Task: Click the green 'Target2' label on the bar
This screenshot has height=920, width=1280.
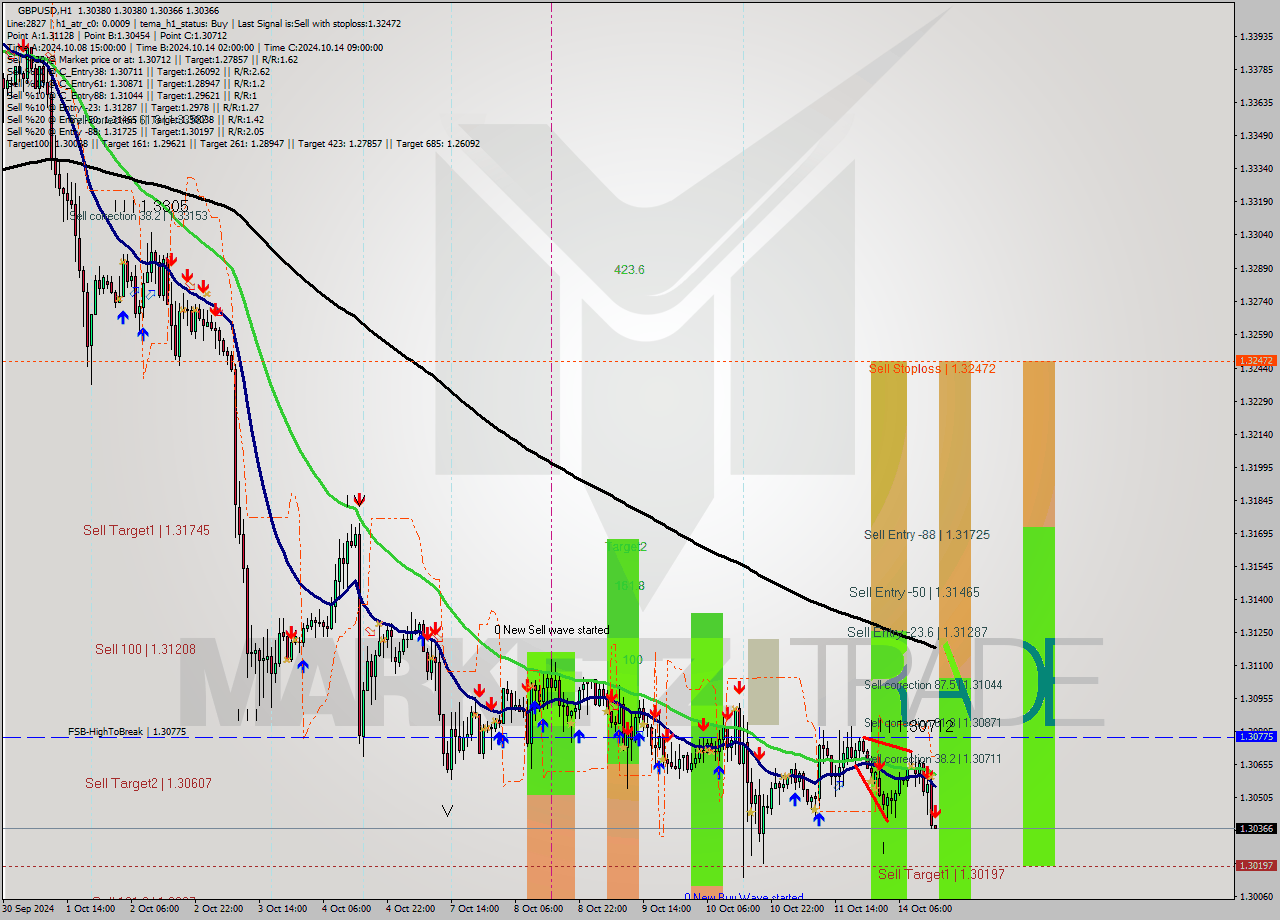Action: tap(627, 547)
